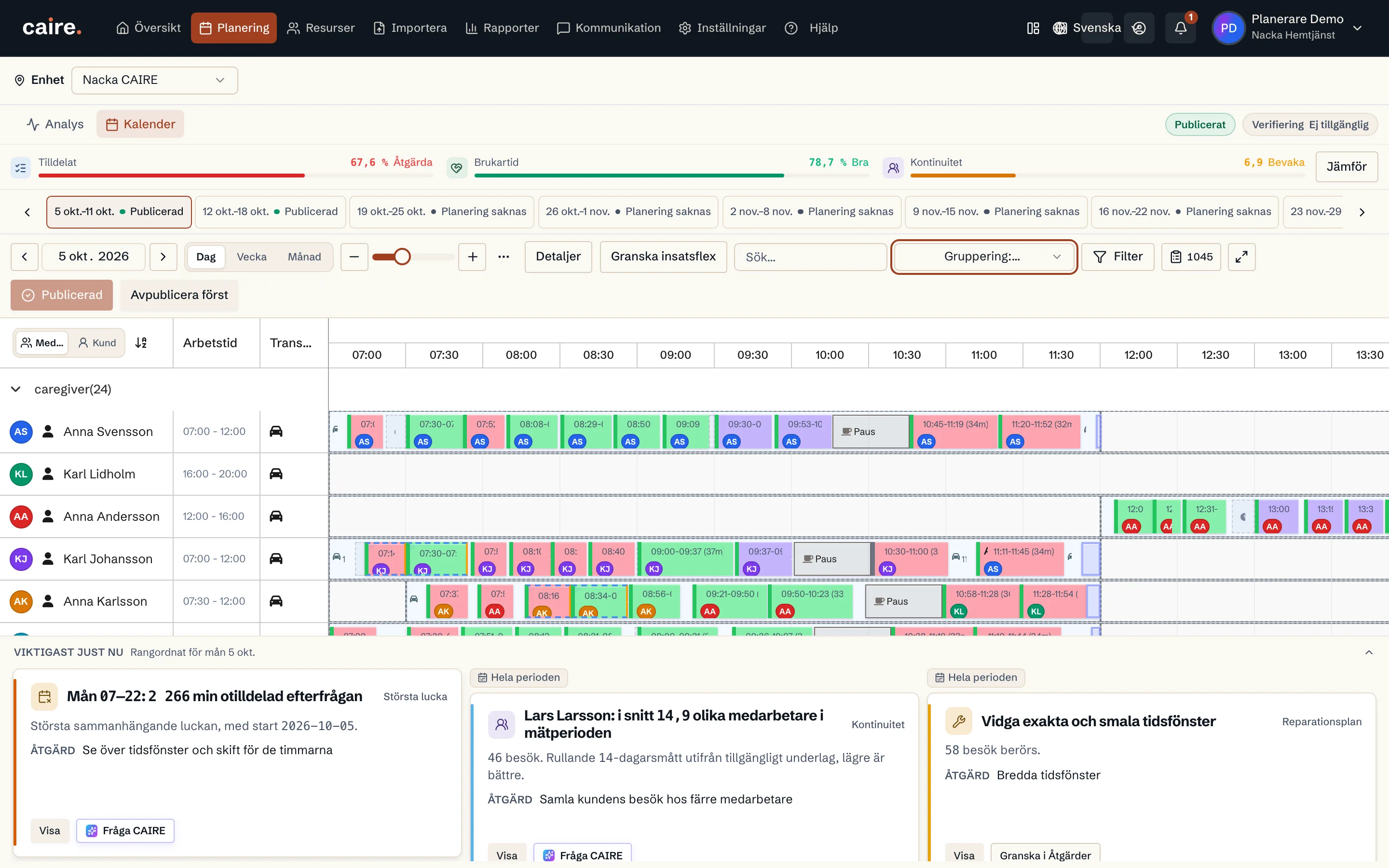Click the Sök search field
Image resolution: width=1389 pixels, height=868 pixels.
pos(810,257)
